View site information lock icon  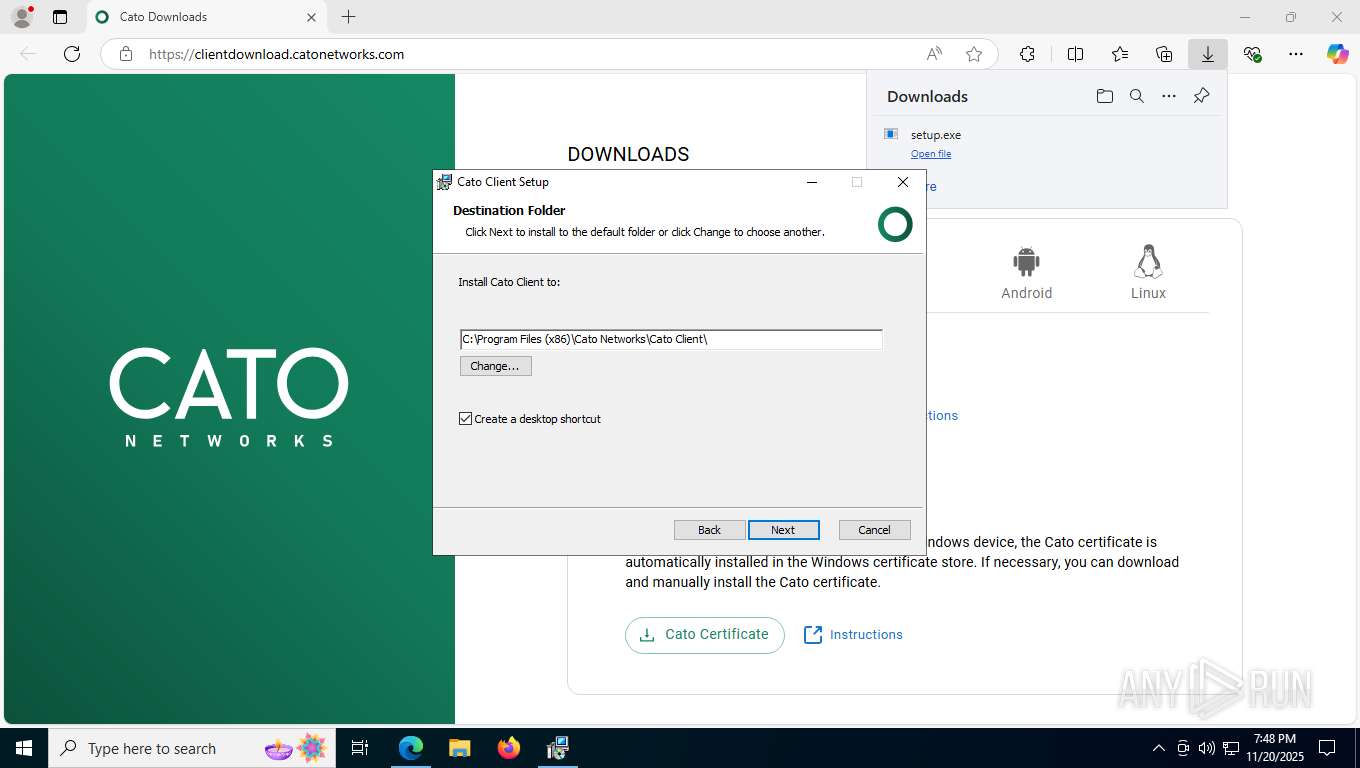point(126,54)
